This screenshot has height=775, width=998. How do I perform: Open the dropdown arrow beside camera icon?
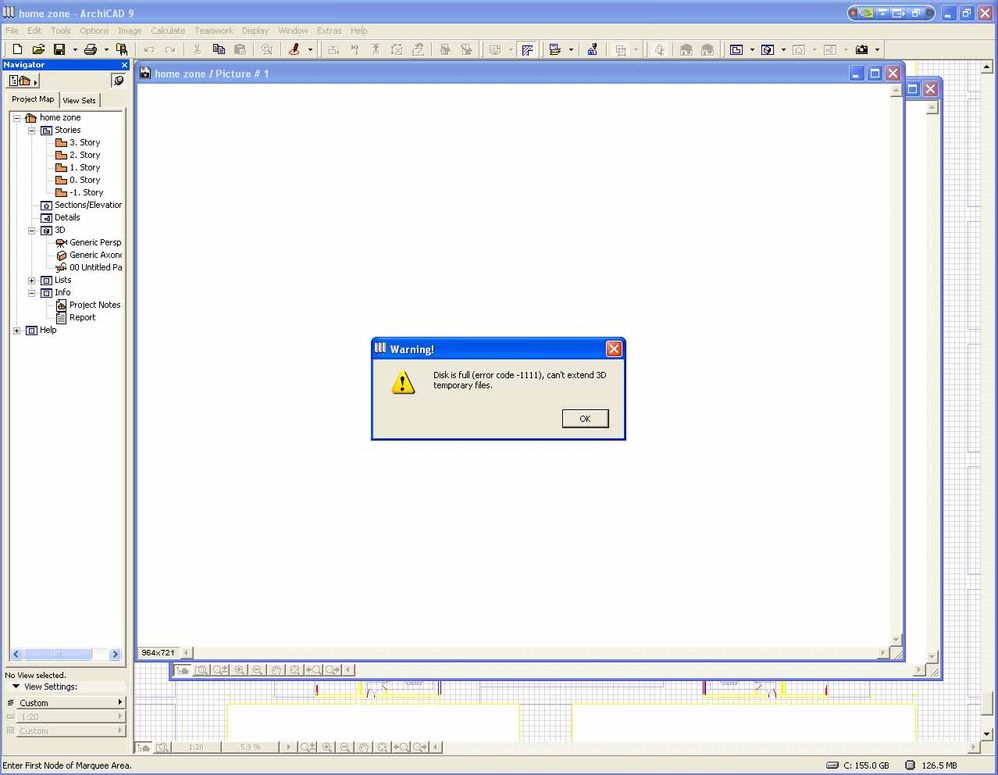coord(877,50)
